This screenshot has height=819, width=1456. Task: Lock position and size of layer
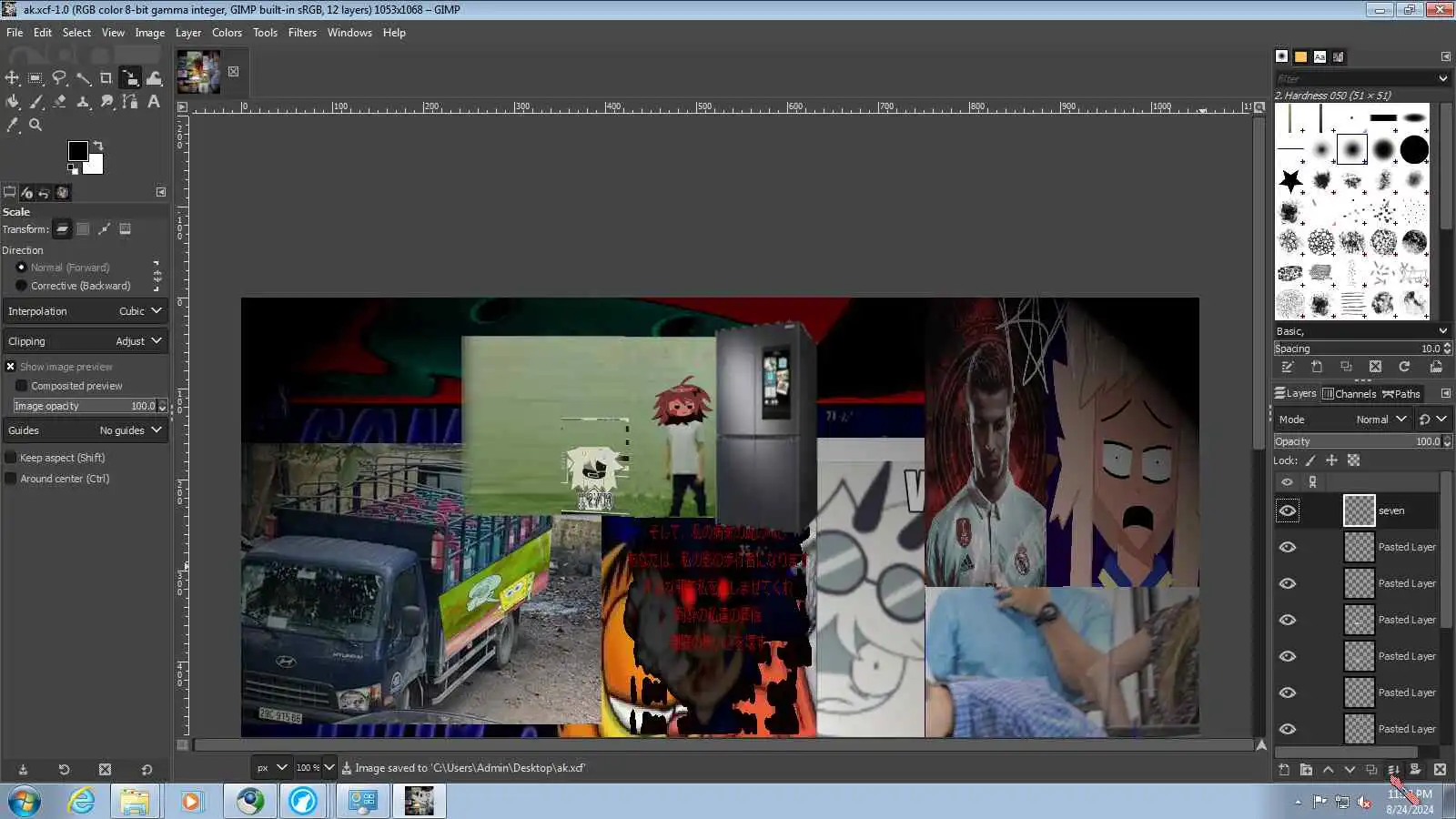pos(1331,460)
